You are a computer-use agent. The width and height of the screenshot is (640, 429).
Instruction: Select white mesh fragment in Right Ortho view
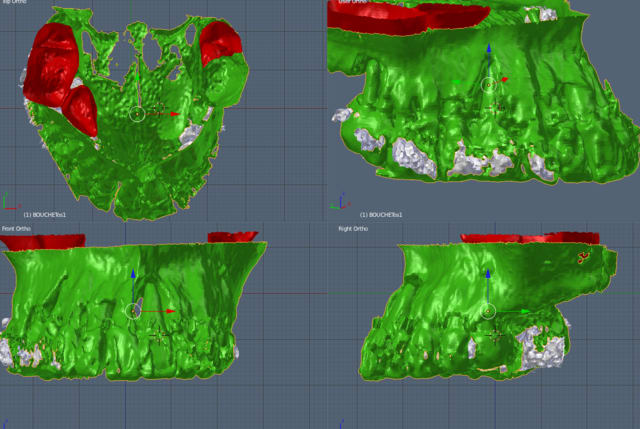point(541,347)
